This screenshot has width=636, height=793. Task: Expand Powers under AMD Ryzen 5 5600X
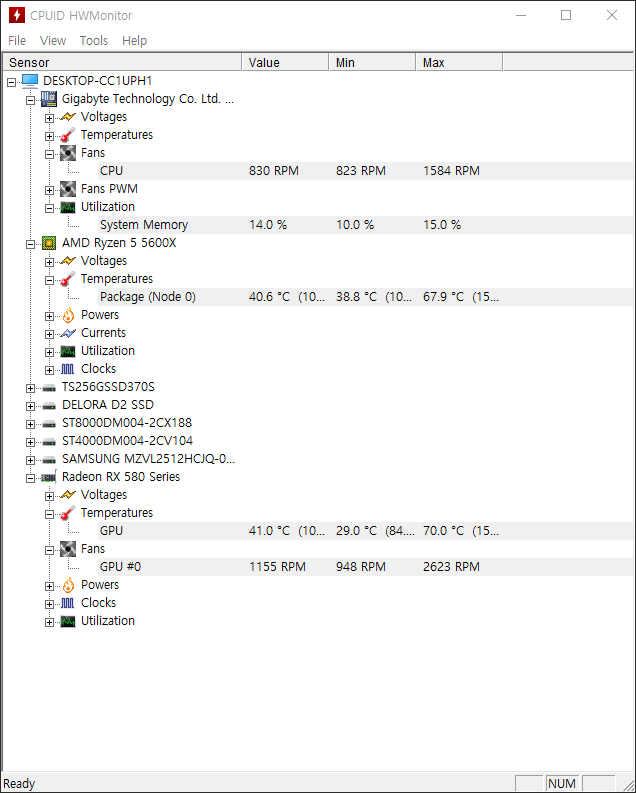49,316
